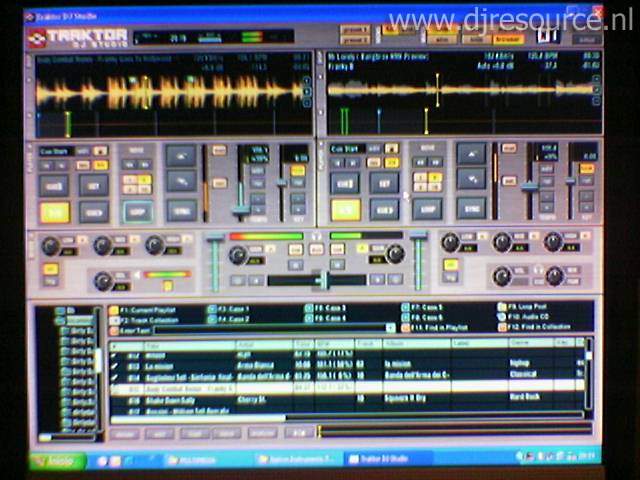
Task: Click the left deck waveform display
Action: coord(171,92)
